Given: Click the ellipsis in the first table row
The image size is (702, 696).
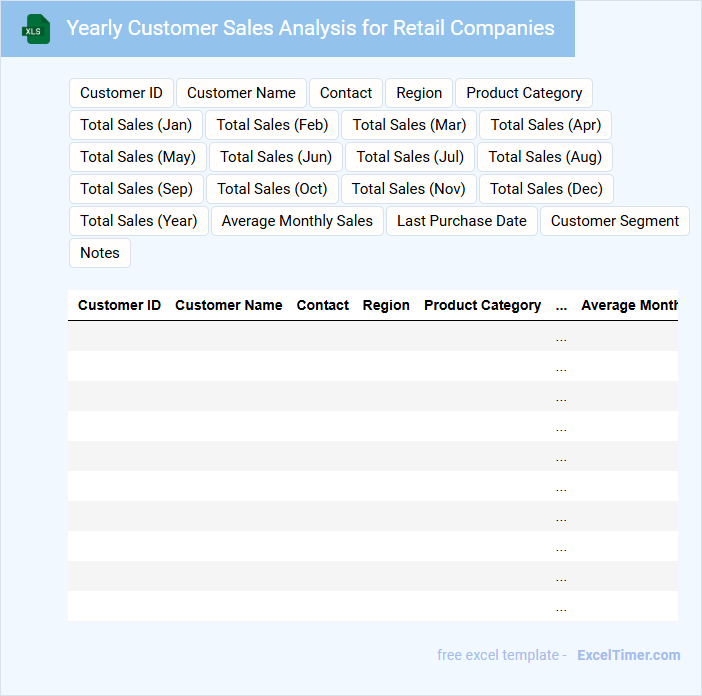Looking at the screenshot, I should [x=561, y=337].
